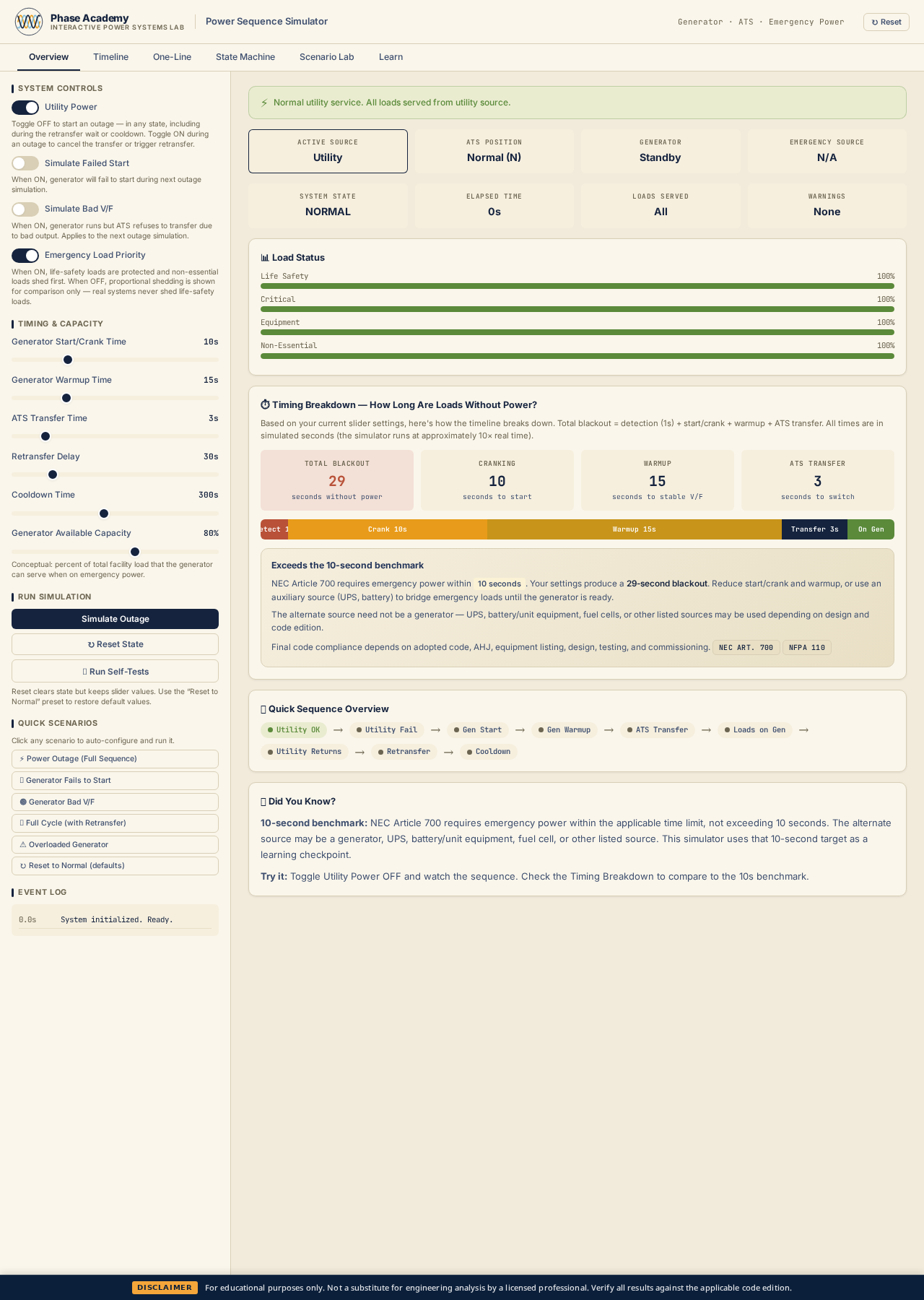Switch to the Overview tab

click(48, 57)
